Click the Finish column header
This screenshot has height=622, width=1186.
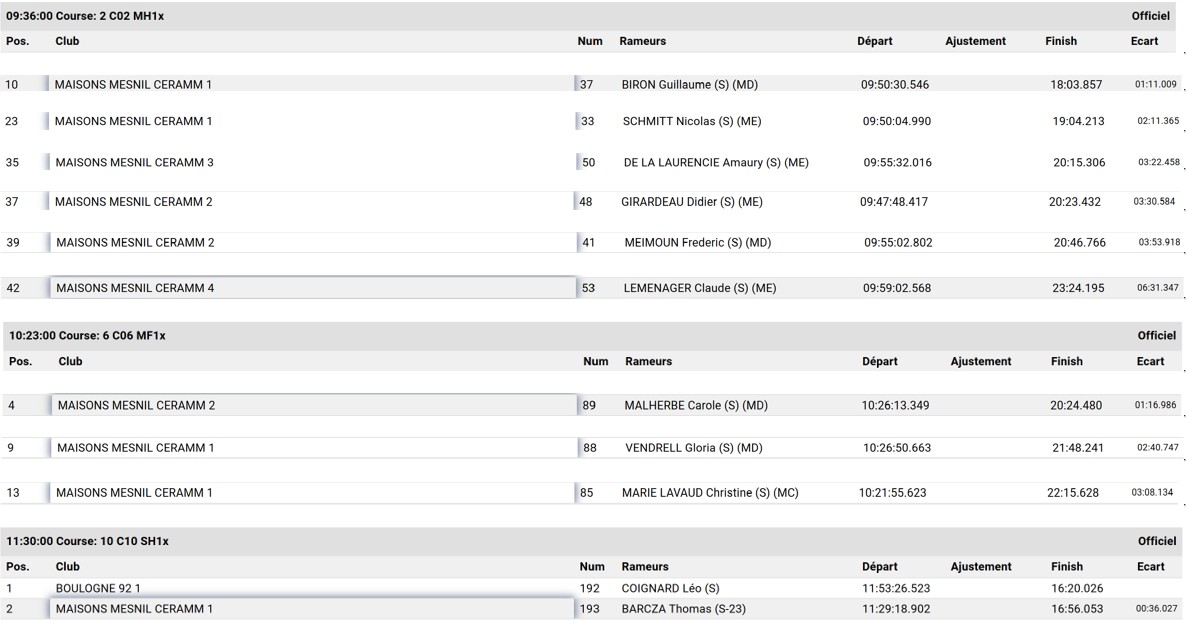pyautogui.click(x=1061, y=41)
